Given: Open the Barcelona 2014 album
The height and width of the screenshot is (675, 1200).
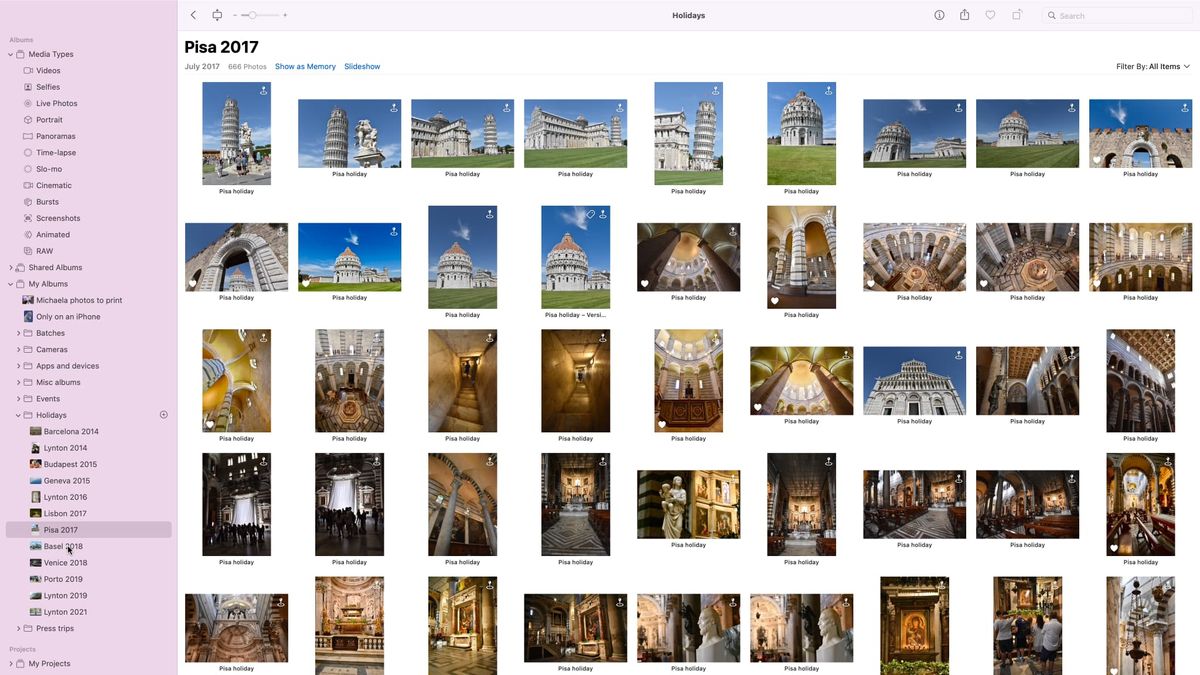Looking at the screenshot, I should click(68, 431).
